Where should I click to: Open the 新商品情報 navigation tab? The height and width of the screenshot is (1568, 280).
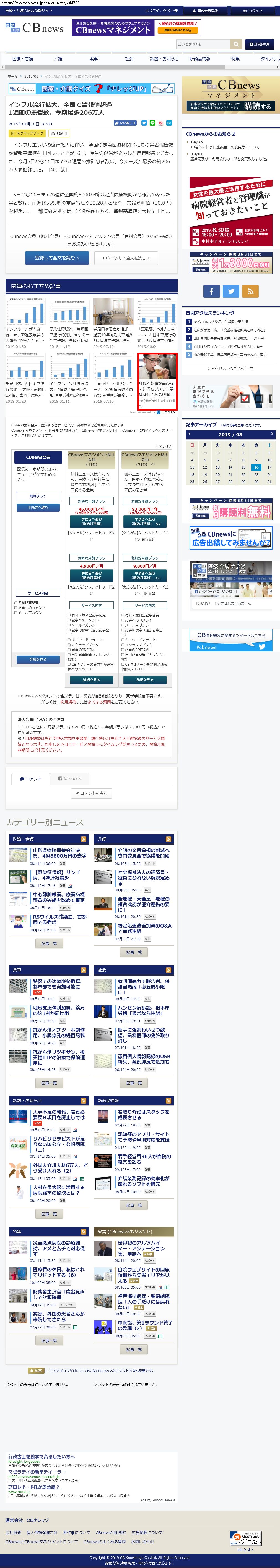click(x=199, y=59)
